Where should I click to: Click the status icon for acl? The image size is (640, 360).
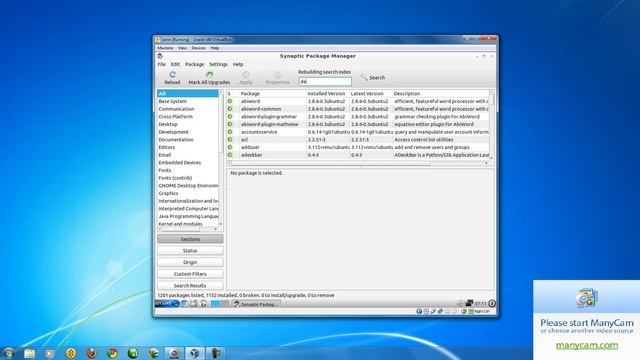(x=230, y=139)
